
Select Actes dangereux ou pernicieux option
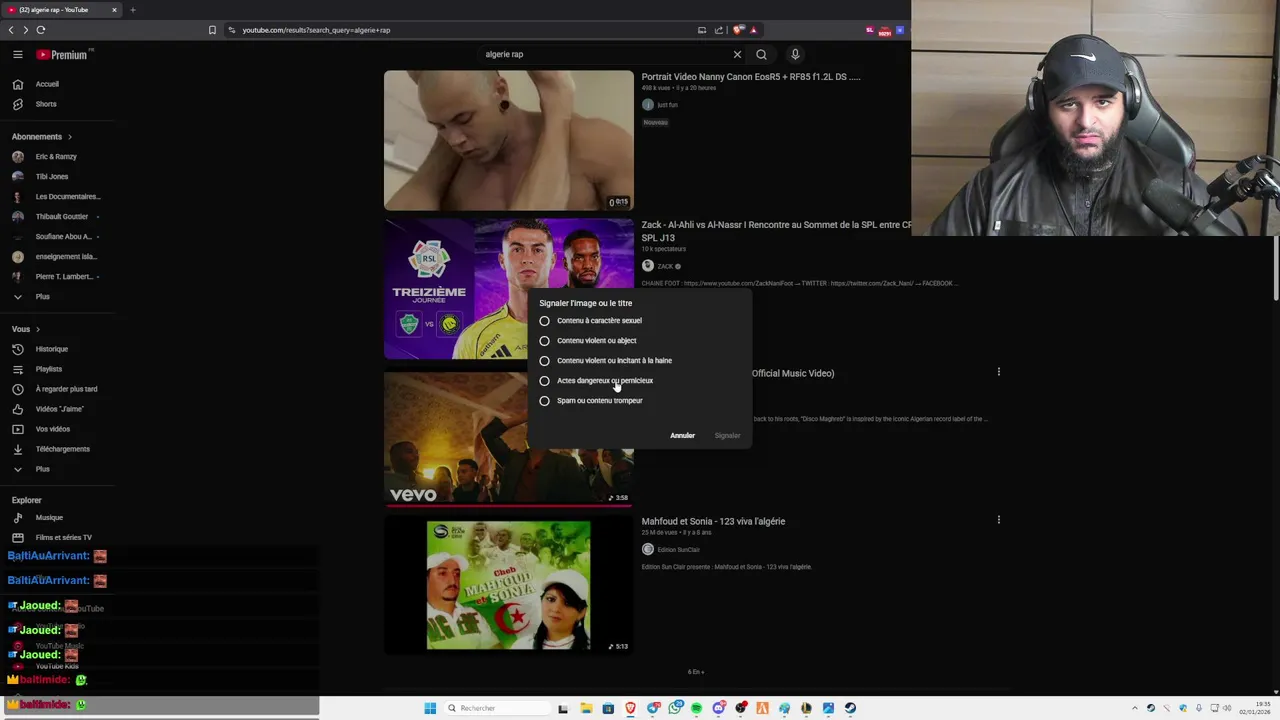pyautogui.click(x=596, y=381)
